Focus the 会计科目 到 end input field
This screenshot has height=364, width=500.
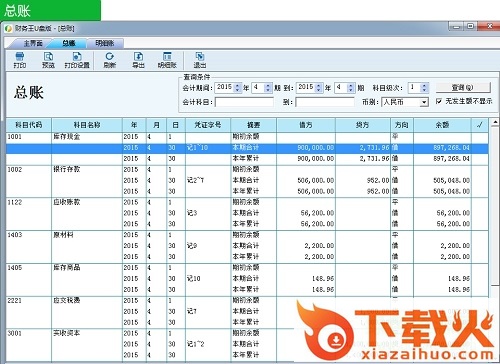coord(325,102)
